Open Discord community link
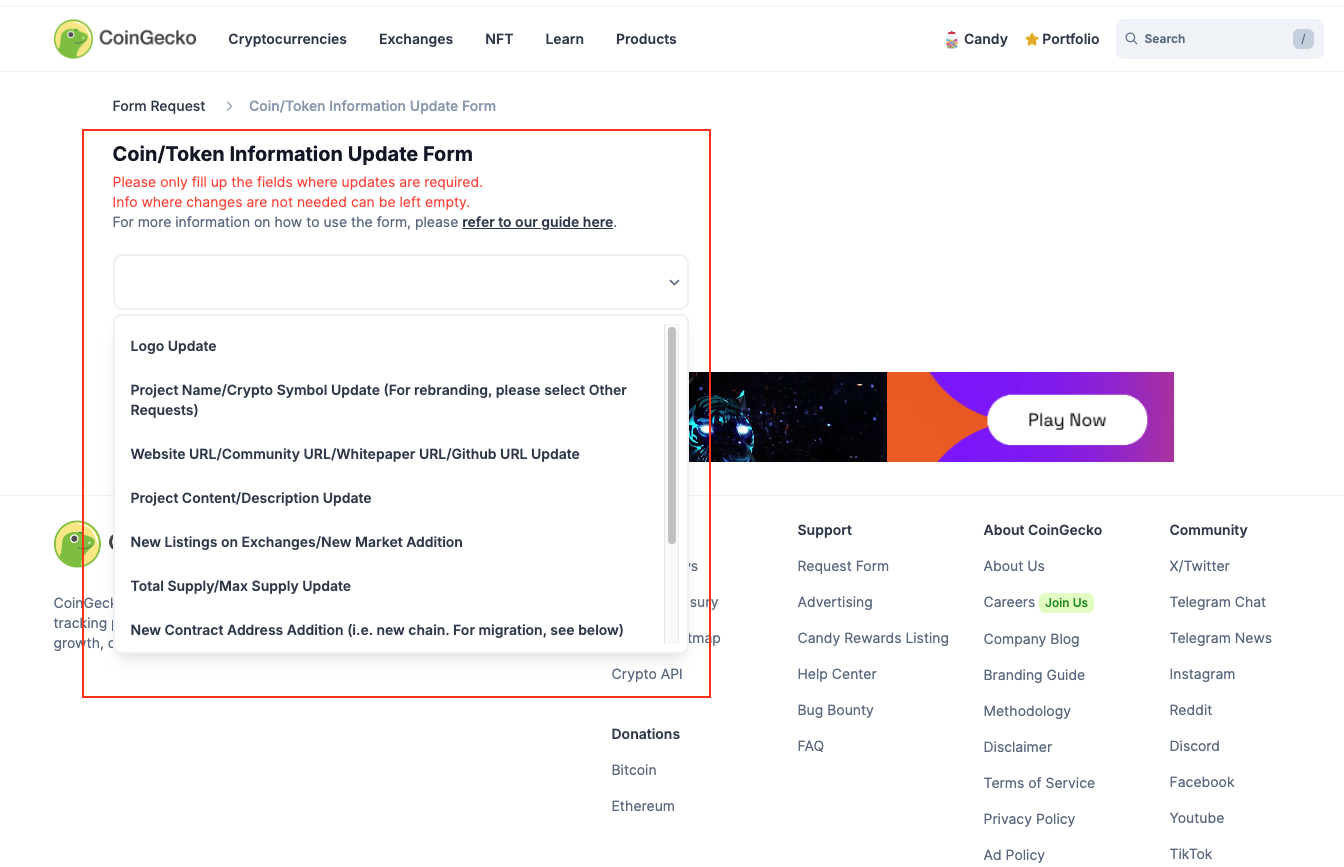 [x=1195, y=746]
